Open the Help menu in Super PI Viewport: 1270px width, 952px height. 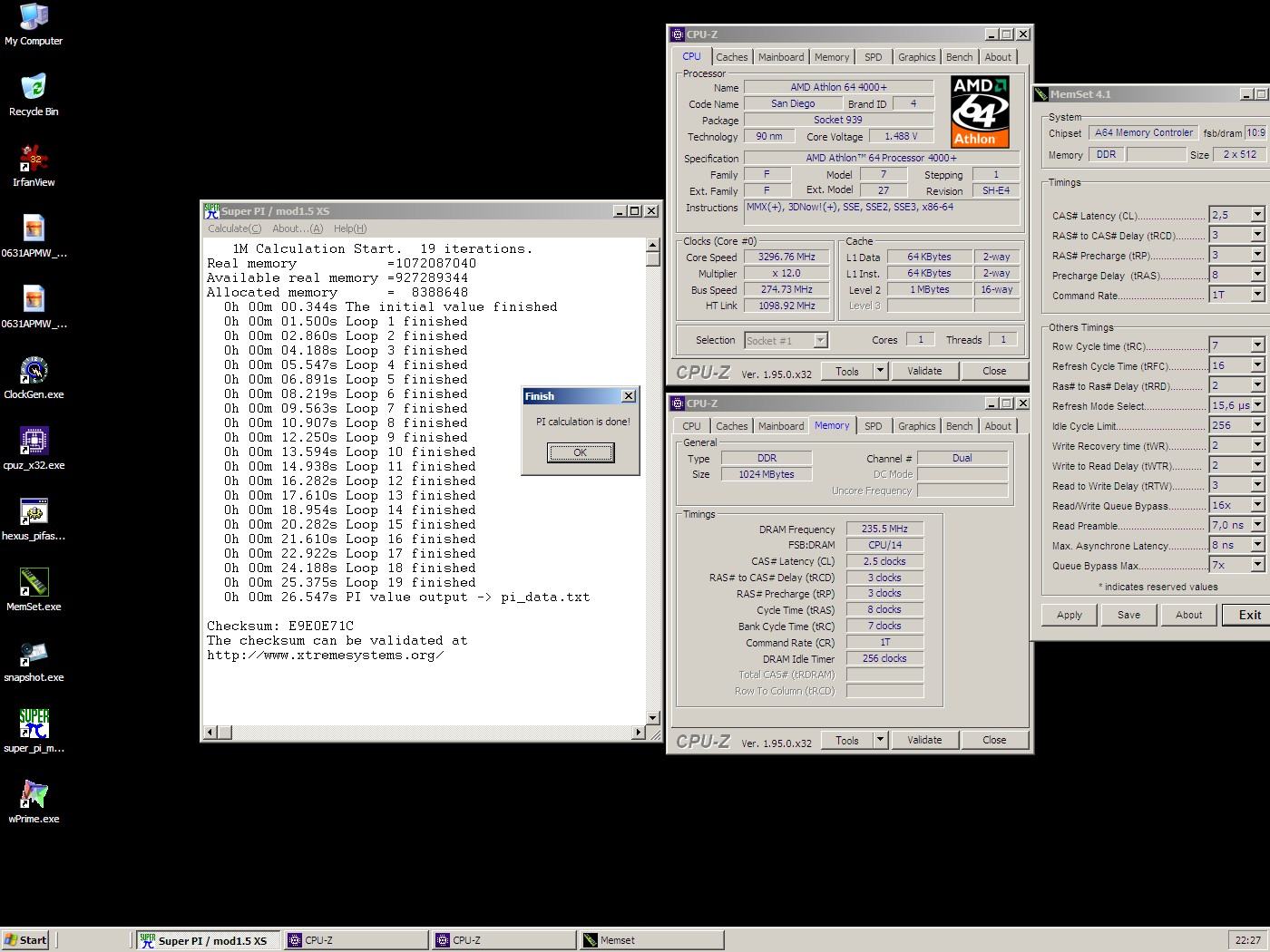point(350,228)
